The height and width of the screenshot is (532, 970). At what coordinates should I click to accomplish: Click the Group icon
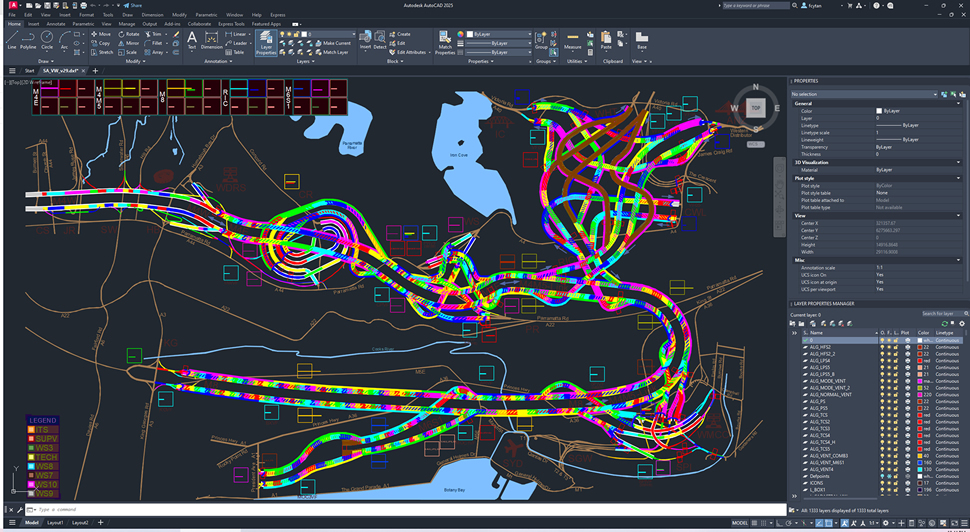(541, 40)
